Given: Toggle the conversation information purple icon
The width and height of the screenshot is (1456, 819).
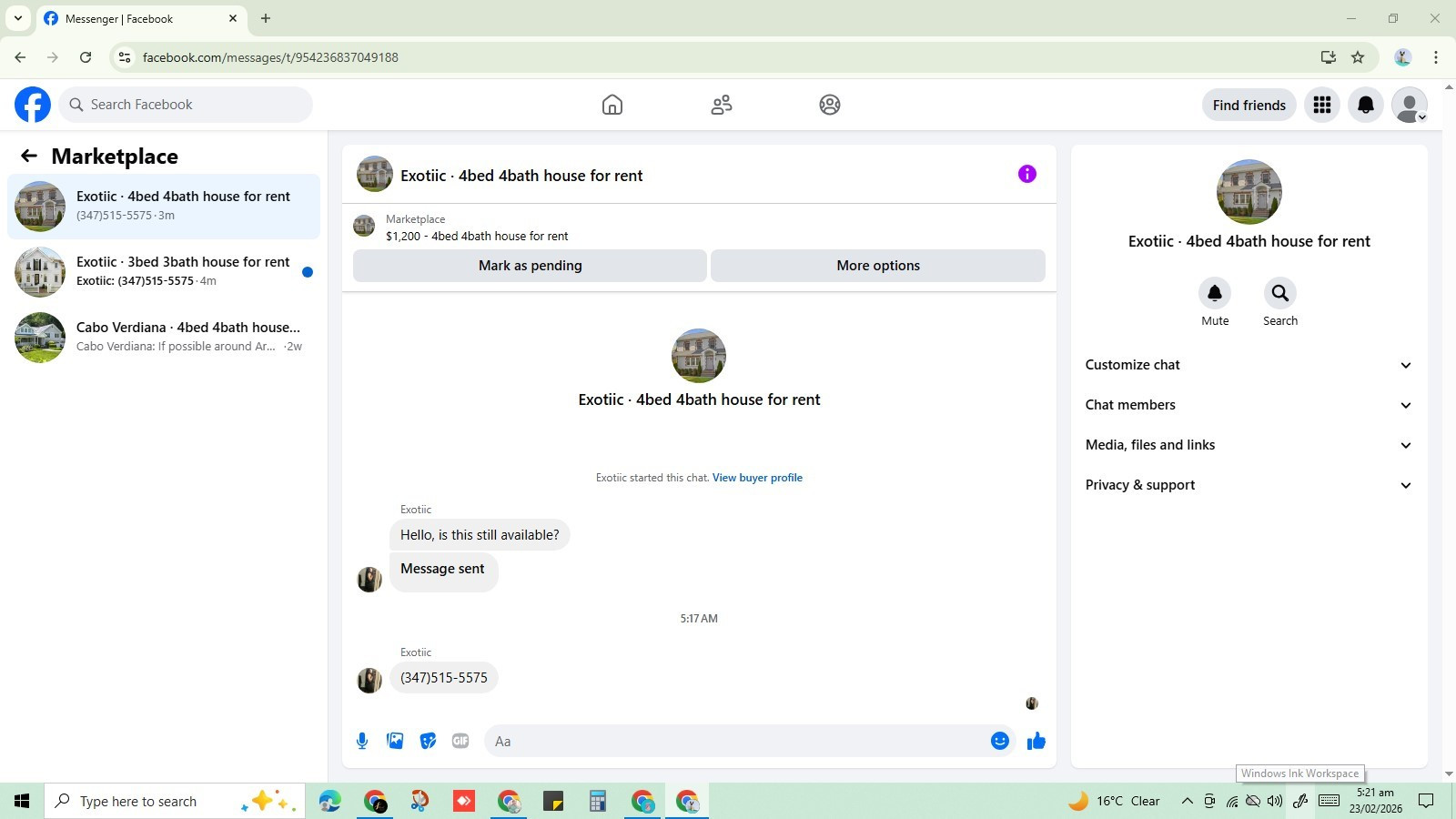Looking at the screenshot, I should point(1027,174).
